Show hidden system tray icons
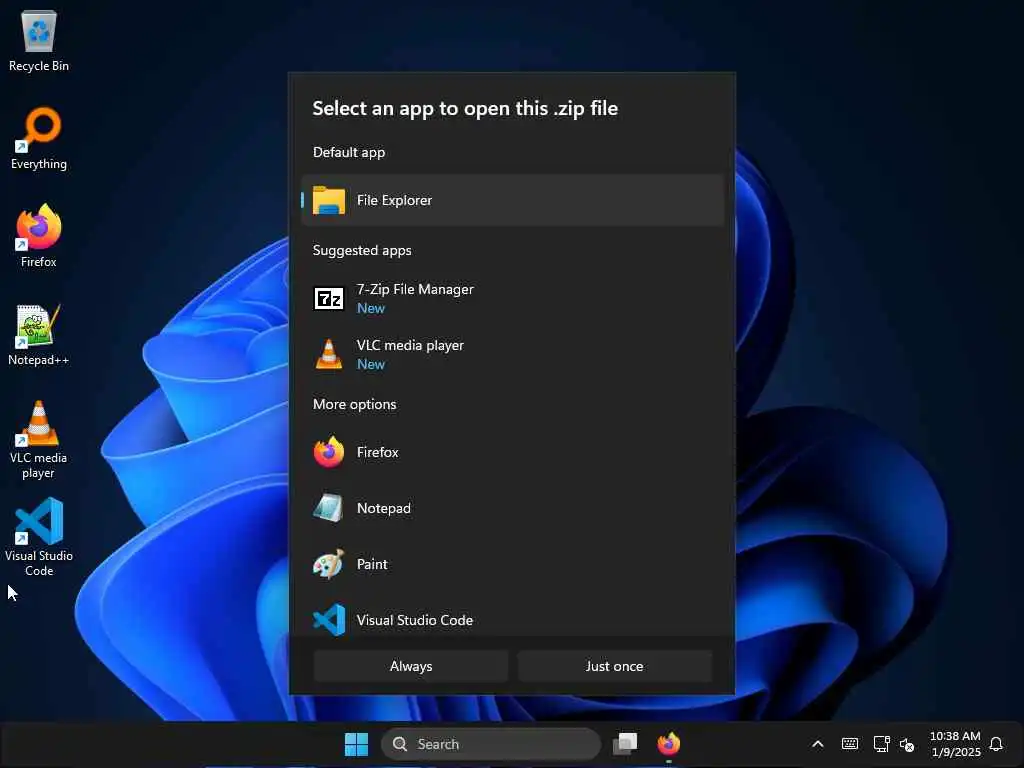Image resolution: width=1024 pixels, height=768 pixels. (818, 744)
